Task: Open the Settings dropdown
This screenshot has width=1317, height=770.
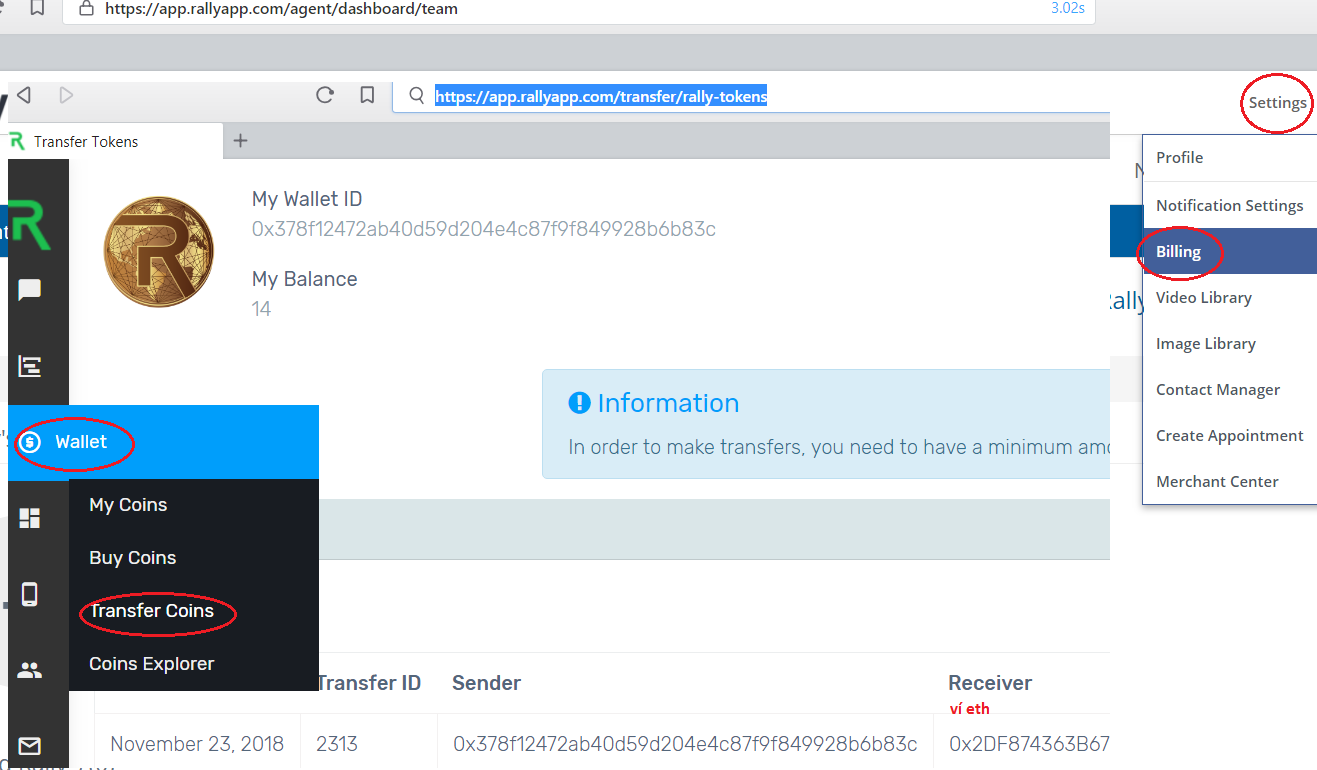Action: (1277, 102)
